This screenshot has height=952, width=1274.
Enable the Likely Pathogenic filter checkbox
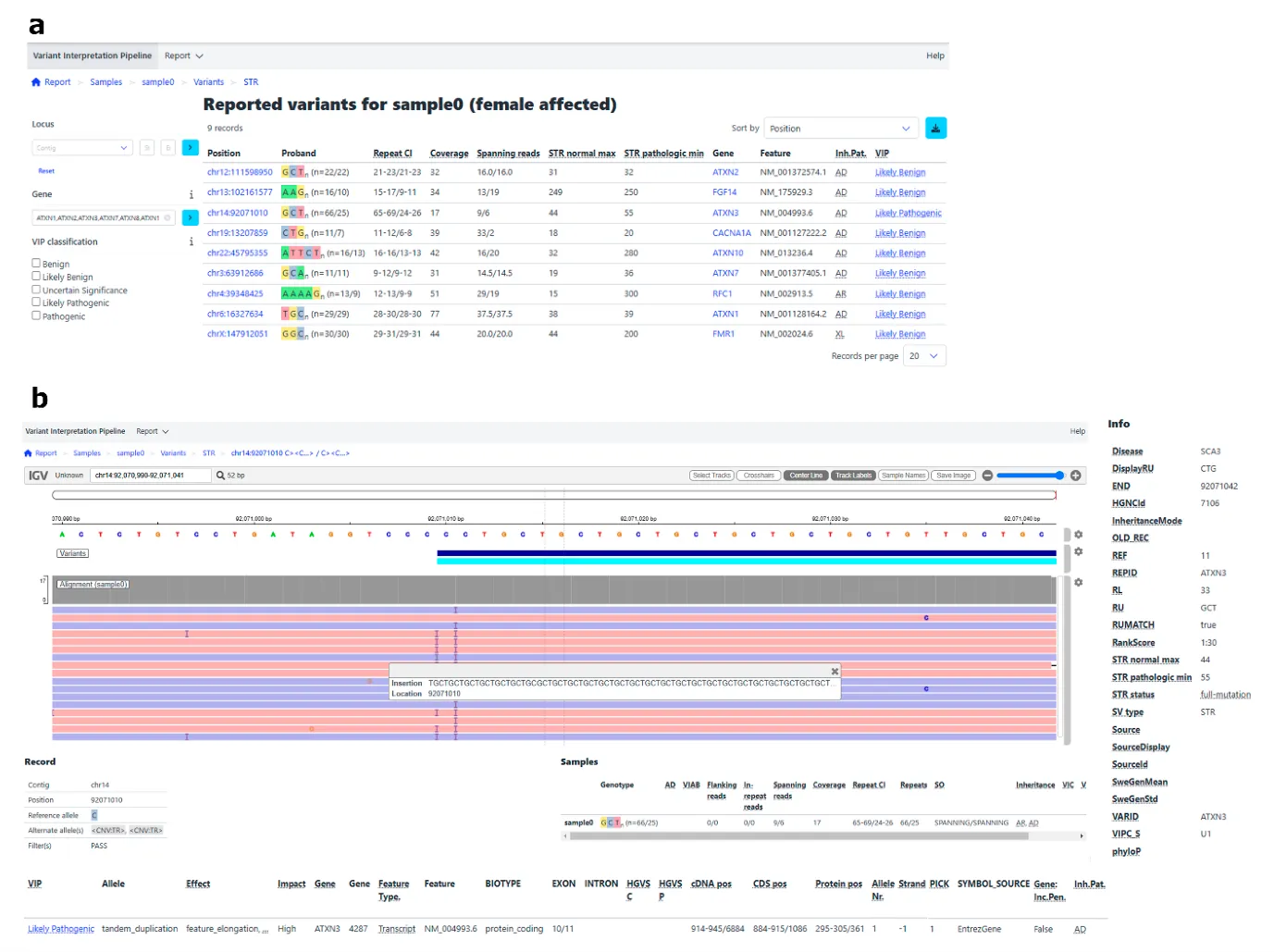pyautogui.click(x=36, y=303)
